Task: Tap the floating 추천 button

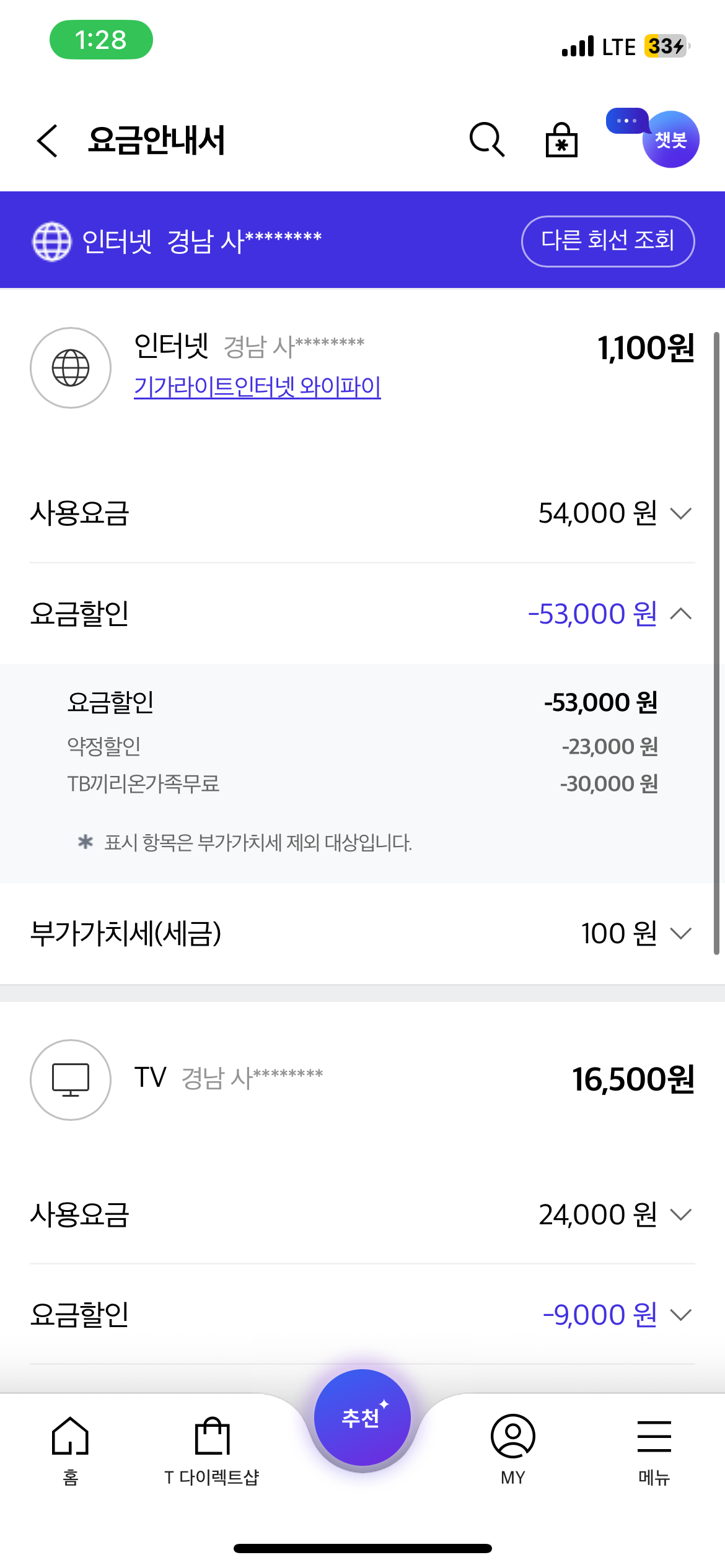Action: pos(362,1417)
